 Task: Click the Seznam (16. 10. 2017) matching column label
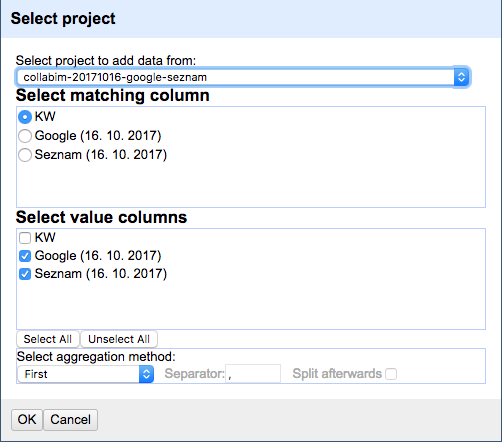[101, 155]
